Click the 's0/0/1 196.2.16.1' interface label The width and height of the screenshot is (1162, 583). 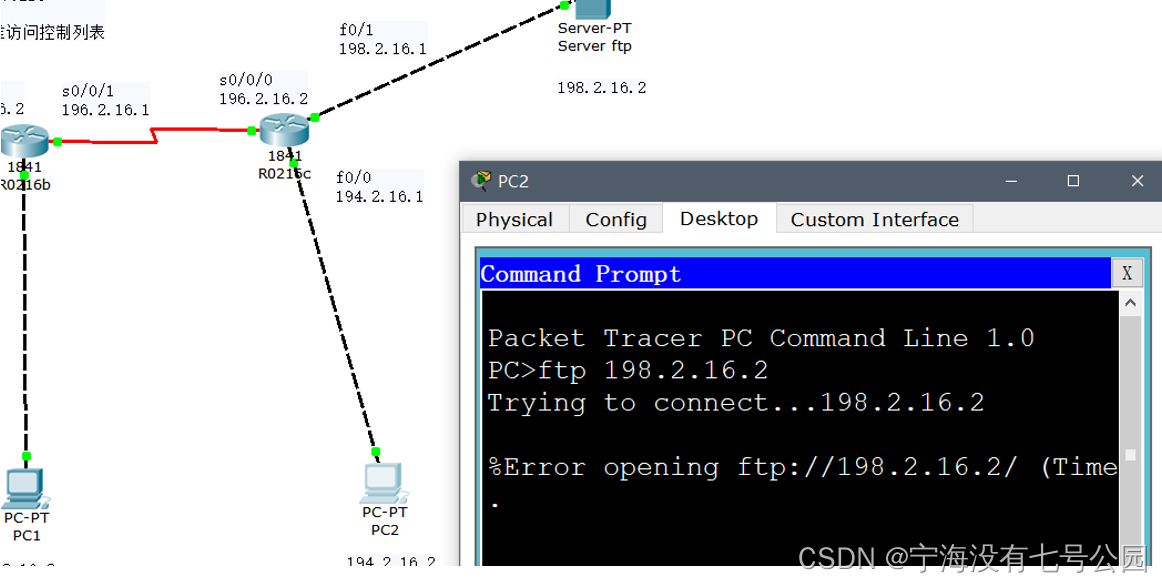pyautogui.click(x=105, y=101)
